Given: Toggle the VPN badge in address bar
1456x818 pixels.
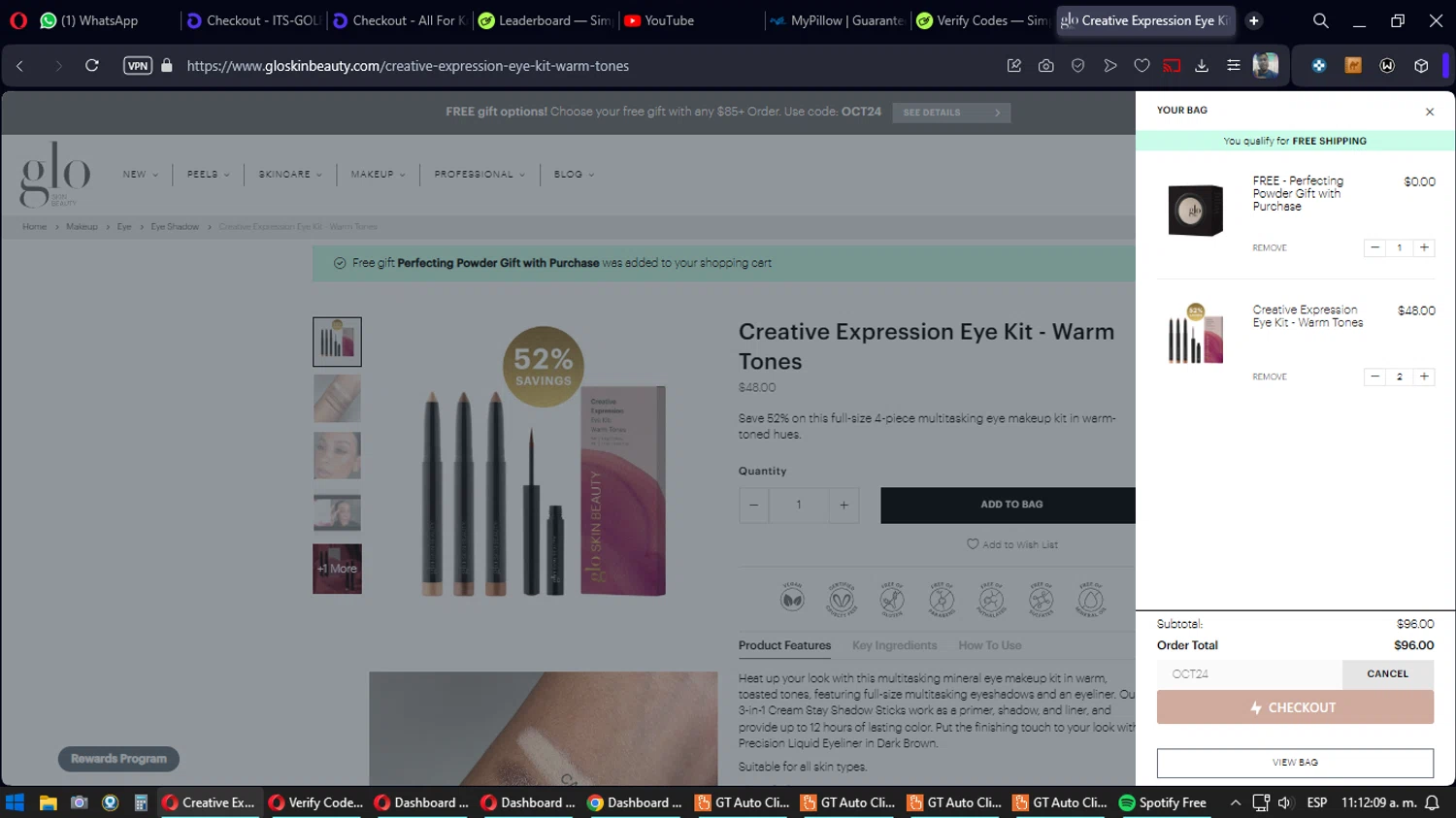Looking at the screenshot, I should pyautogui.click(x=138, y=66).
